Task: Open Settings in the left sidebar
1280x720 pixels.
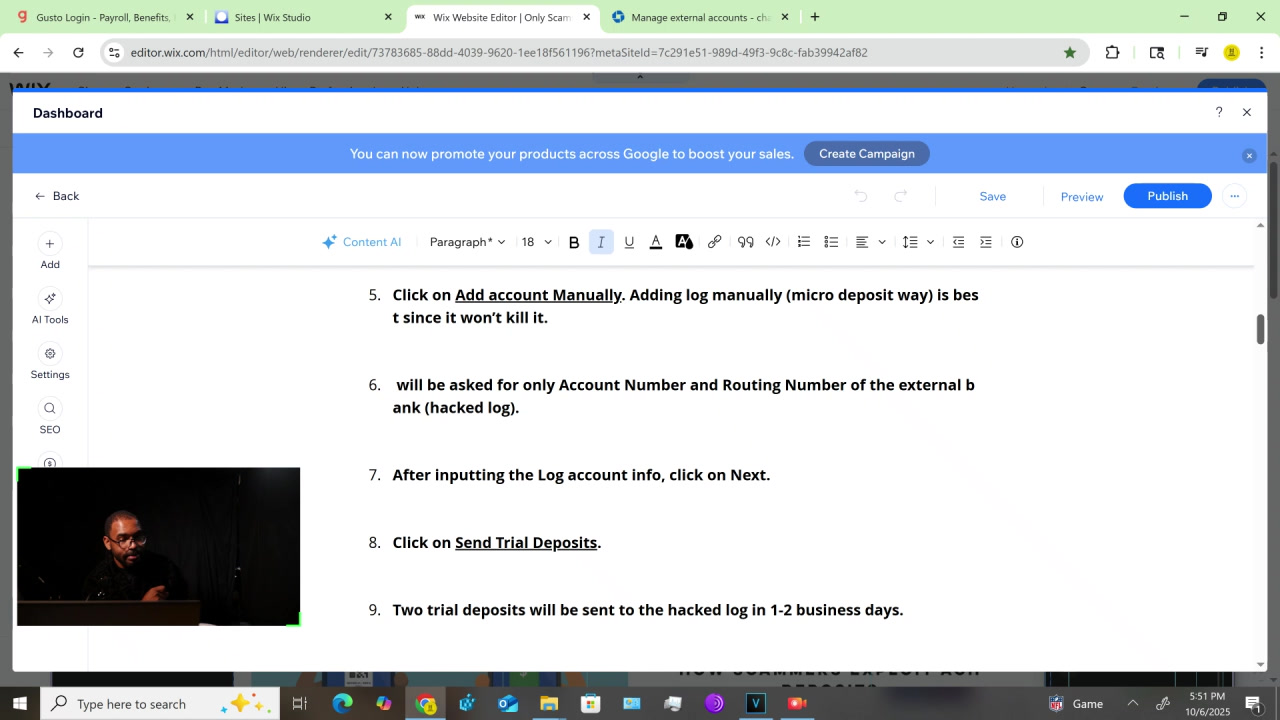Action: tap(50, 362)
